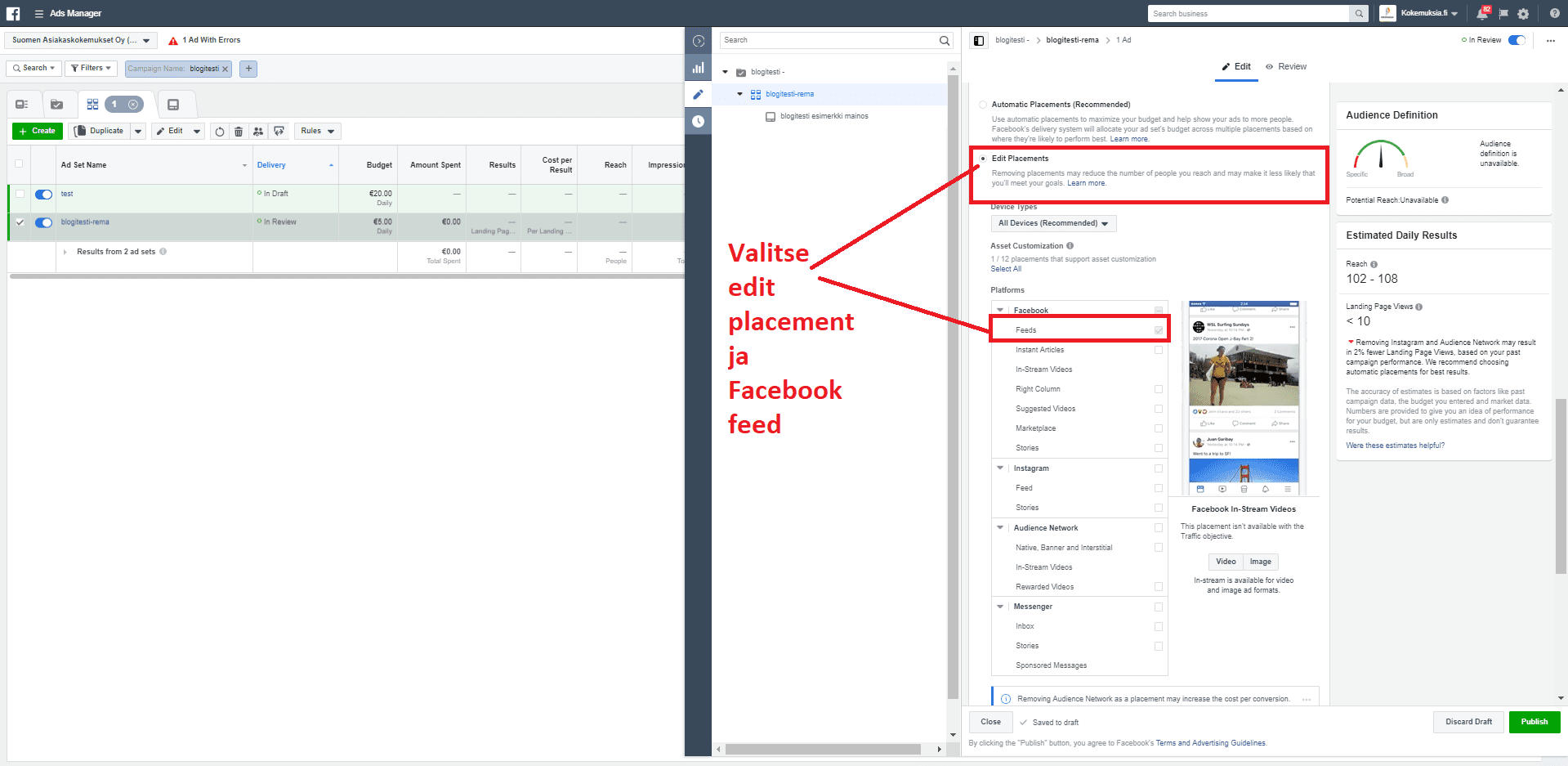Check the test ad set row checkbox
1568x766 pixels.
tap(20, 194)
